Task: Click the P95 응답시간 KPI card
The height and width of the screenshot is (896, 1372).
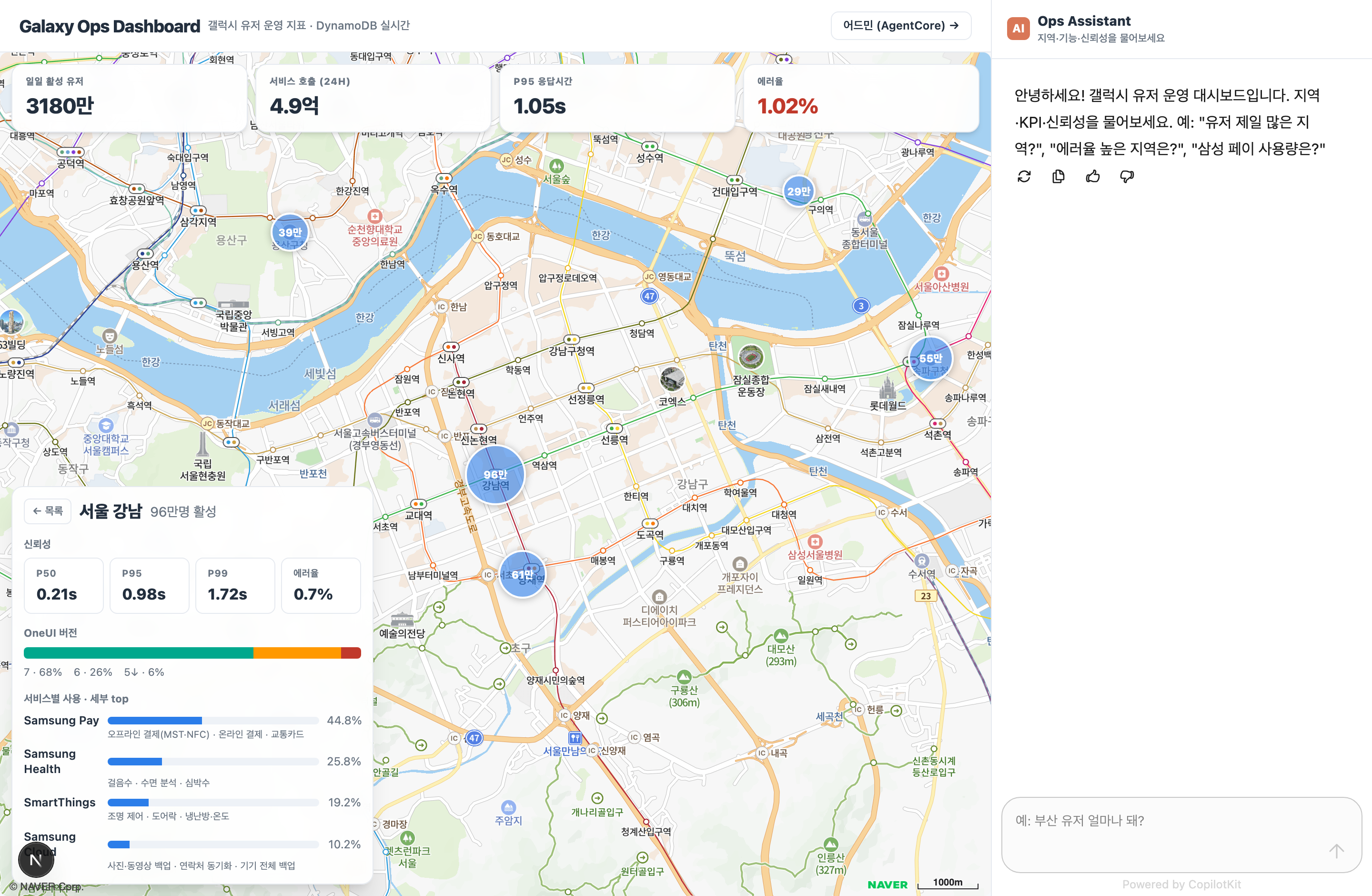Action: click(x=617, y=98)
